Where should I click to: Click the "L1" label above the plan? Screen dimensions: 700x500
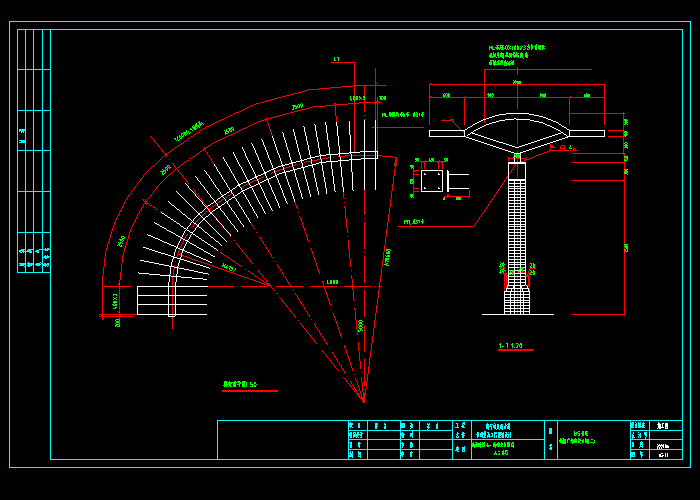pyautogui.click(x=336, y=60)
